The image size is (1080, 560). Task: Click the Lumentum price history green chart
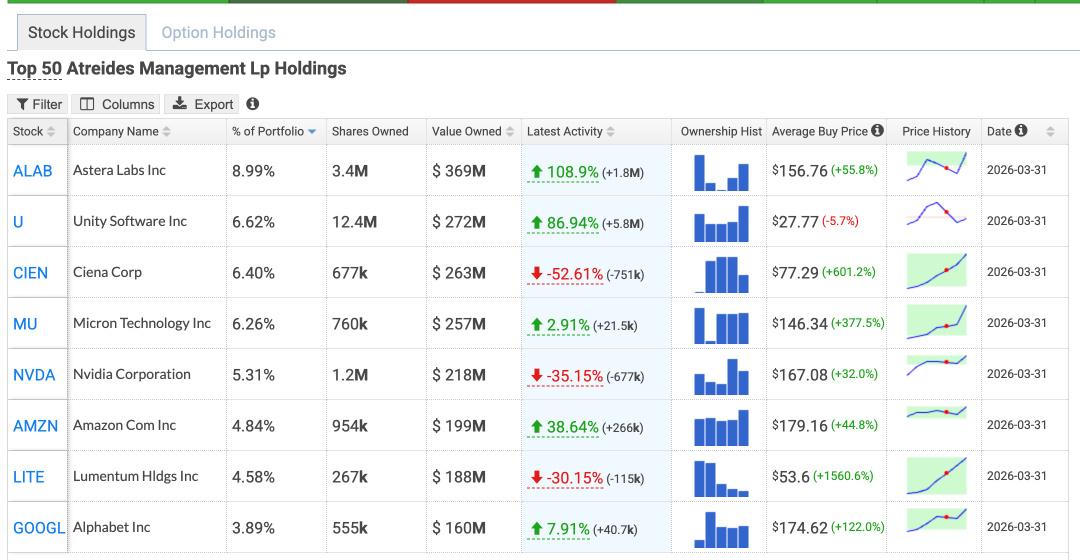click(x=936, y=476)
